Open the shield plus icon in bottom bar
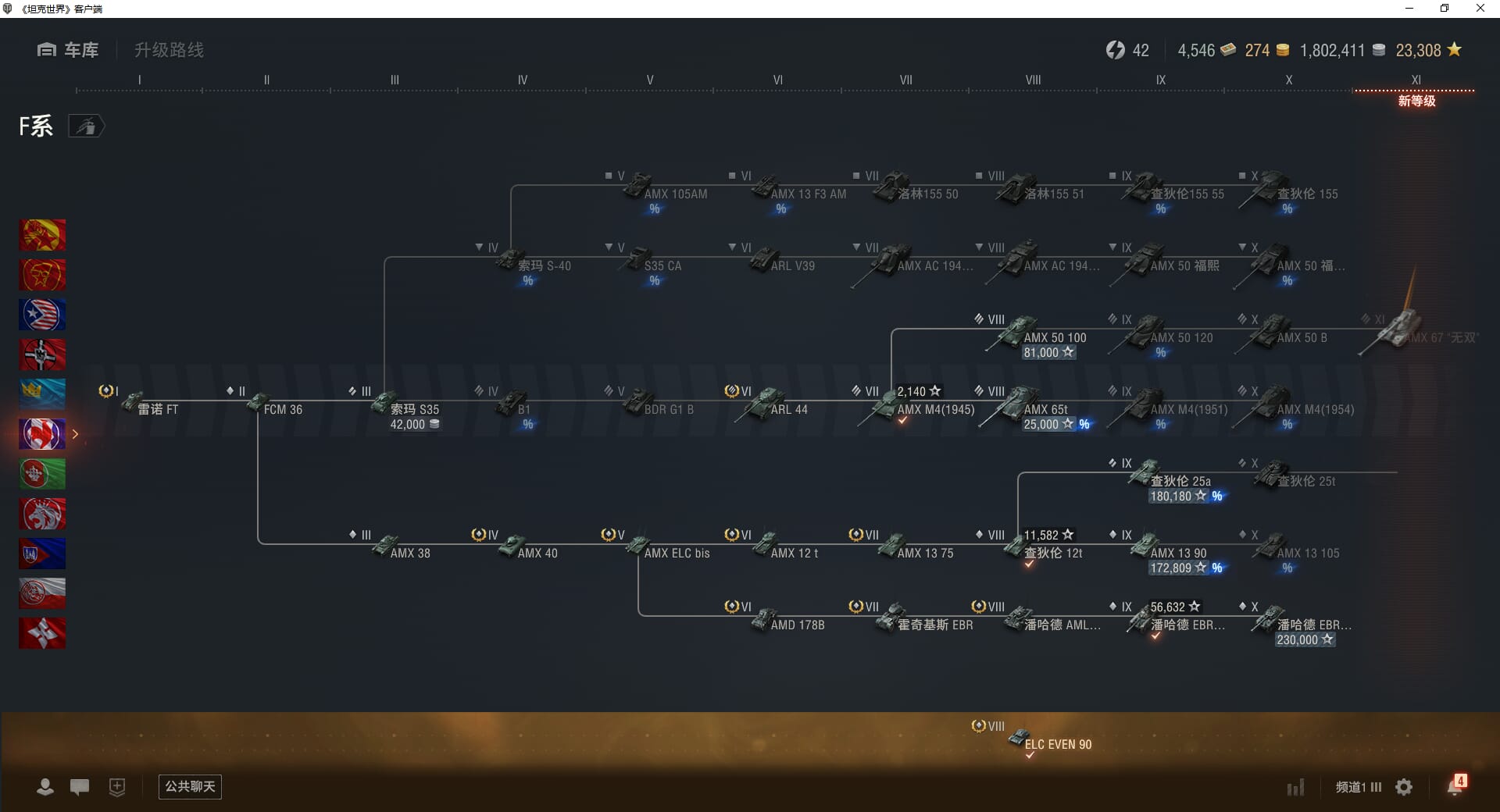 point(117,787)
